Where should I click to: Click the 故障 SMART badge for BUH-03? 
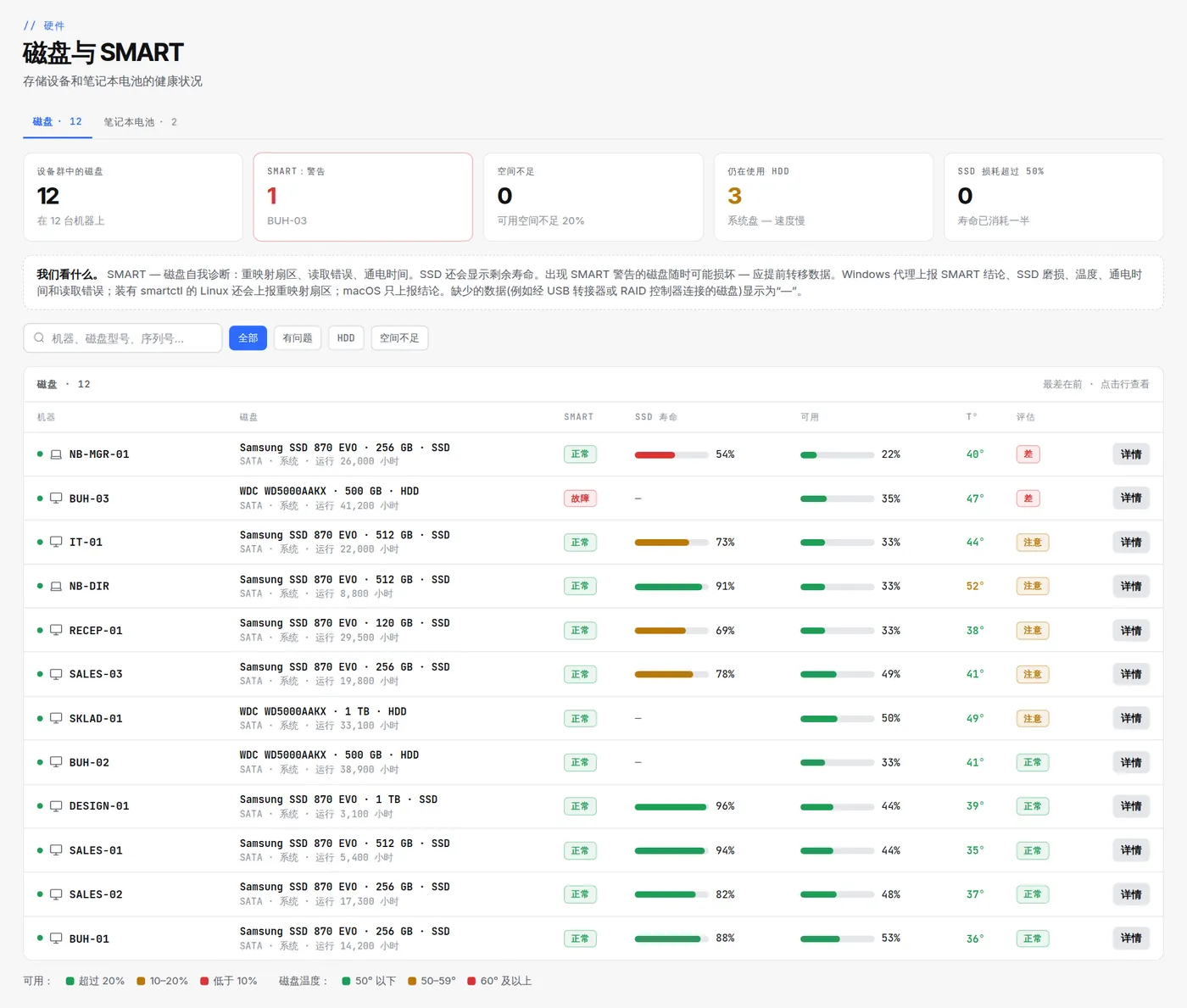point(580,498)
